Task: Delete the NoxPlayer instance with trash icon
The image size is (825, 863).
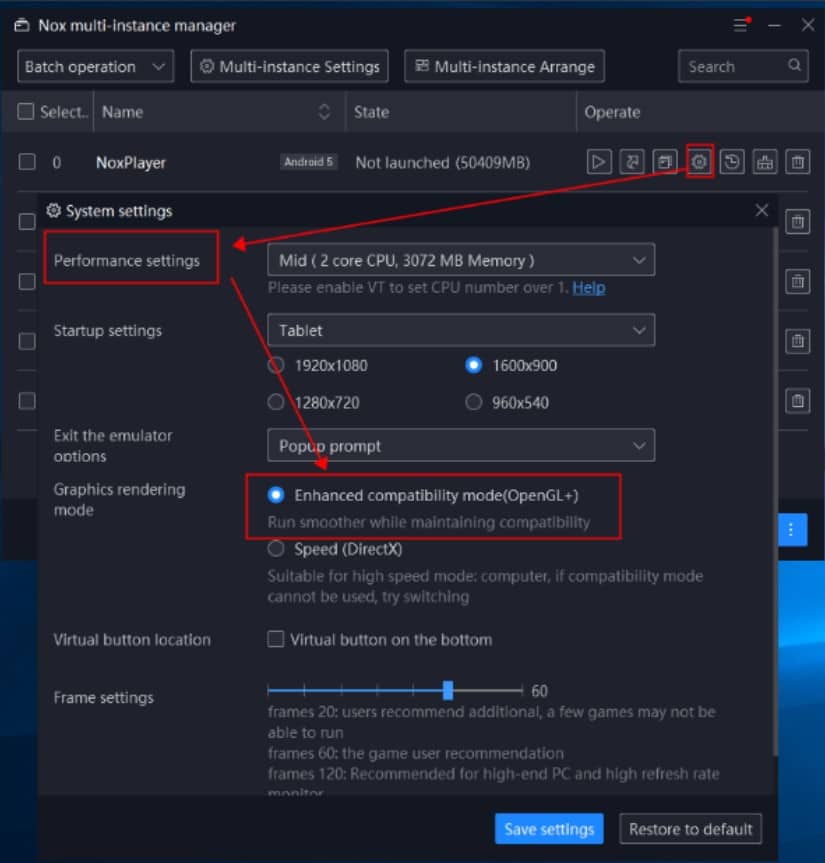Action: 797,162
